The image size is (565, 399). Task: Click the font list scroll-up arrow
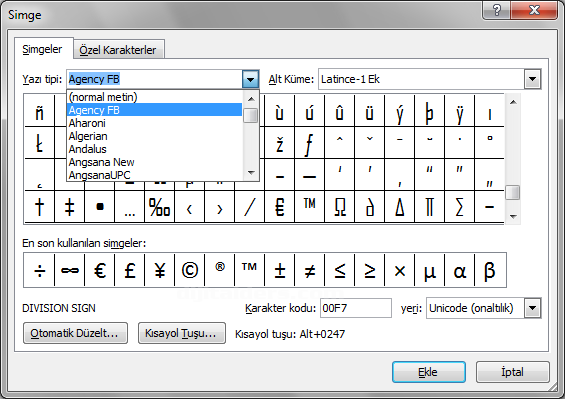click(251, 99)
